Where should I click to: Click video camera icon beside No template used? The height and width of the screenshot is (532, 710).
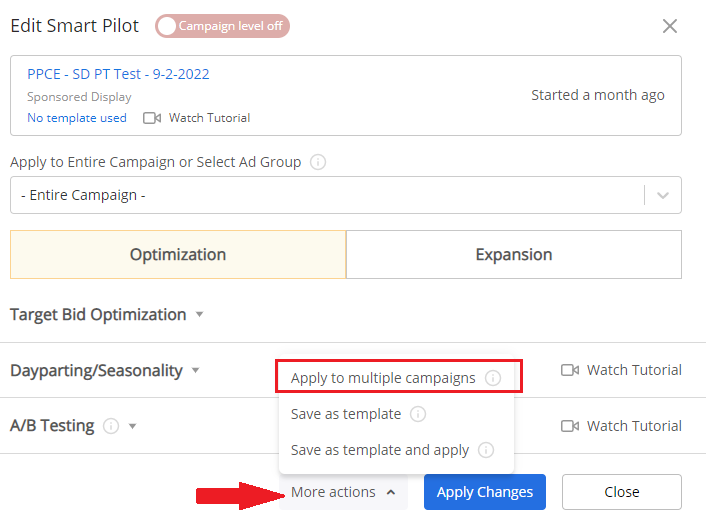152,118
